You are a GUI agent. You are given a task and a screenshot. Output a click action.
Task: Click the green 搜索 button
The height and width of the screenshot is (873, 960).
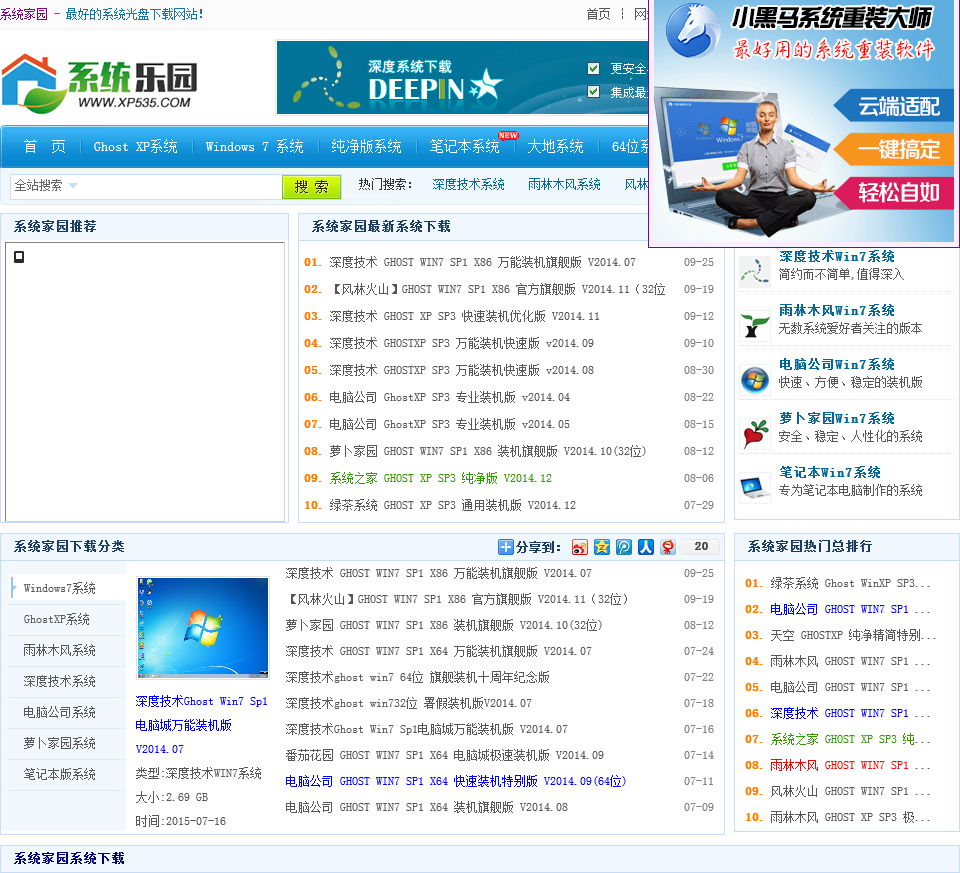pyautogui.click(x=311, y=187)
